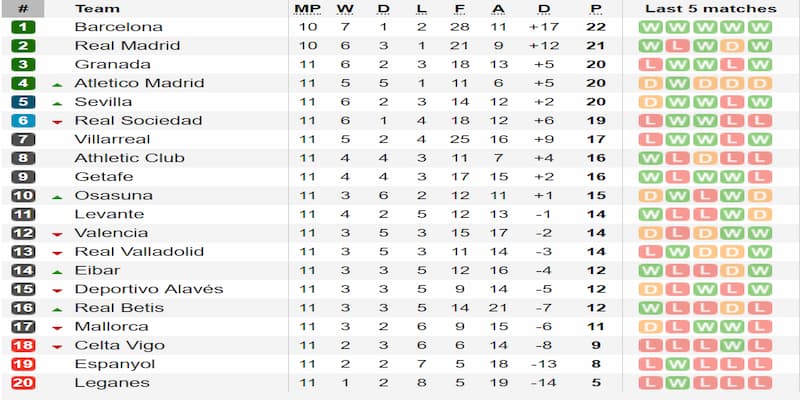Sort the table by MP column header
The width and height of the screenshot is (800, 400).
[308, 9]
